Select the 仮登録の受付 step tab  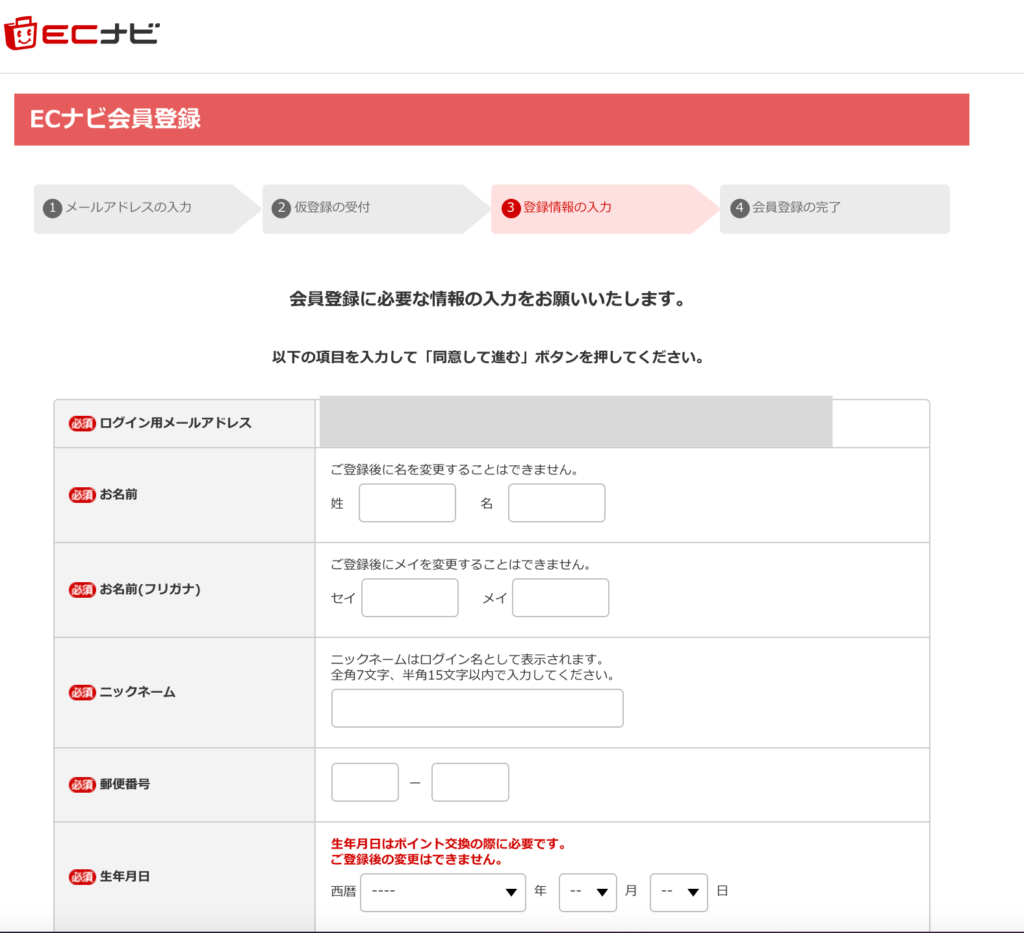click(x=370, y=209)
